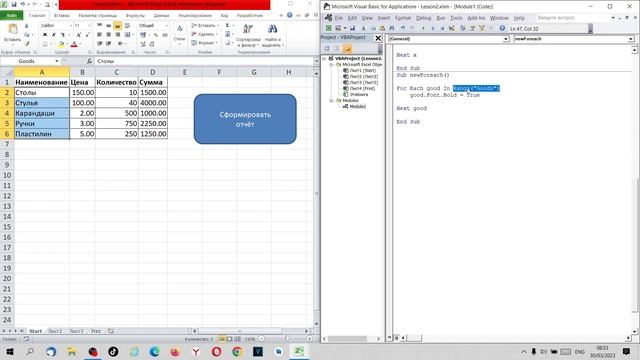The image size is (640, 360).
Task: Click the VBA Help question mark icon
Action: coord(502,28)
